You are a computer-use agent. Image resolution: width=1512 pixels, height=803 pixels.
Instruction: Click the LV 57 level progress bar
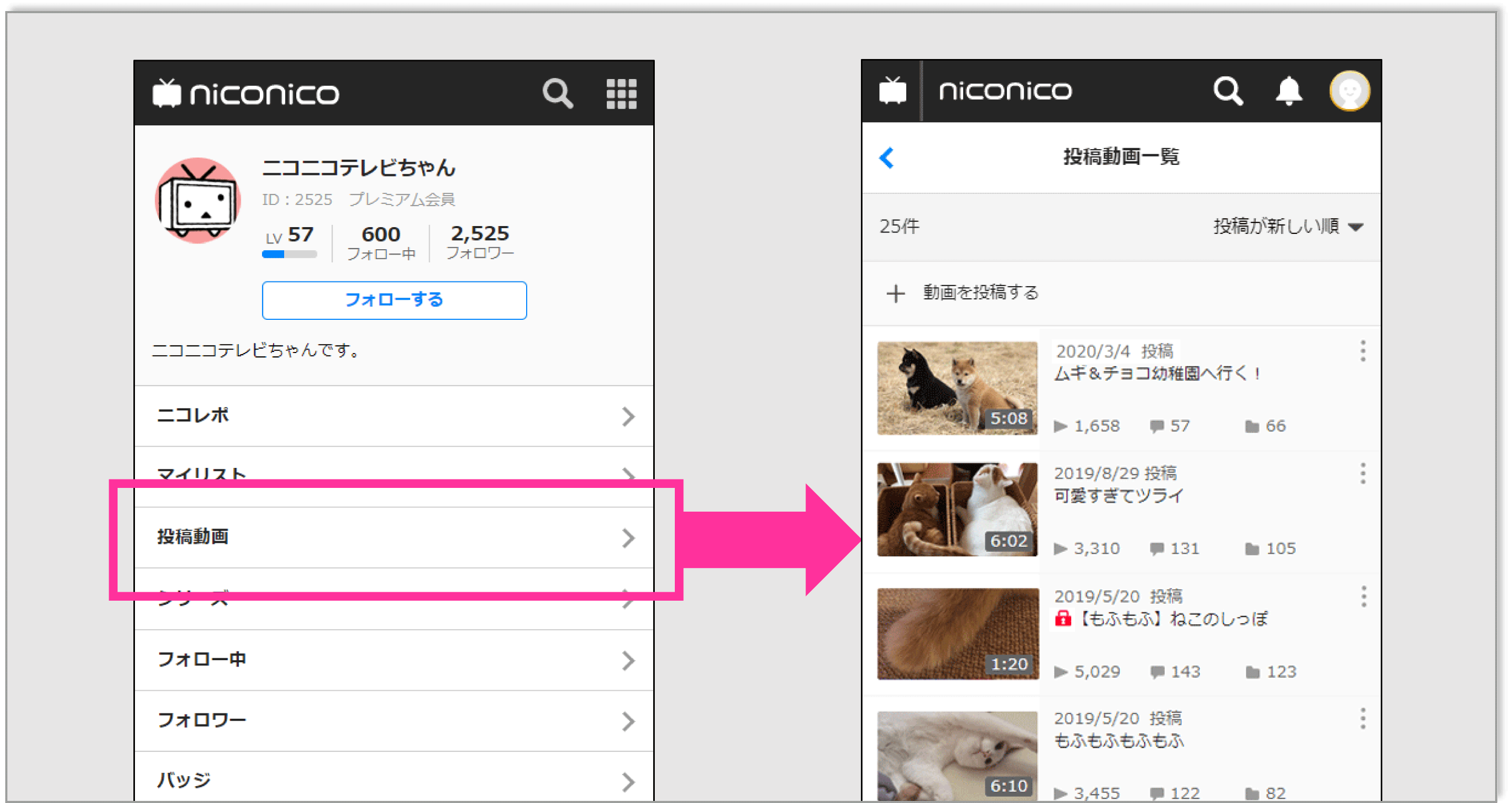pos(289,254)
